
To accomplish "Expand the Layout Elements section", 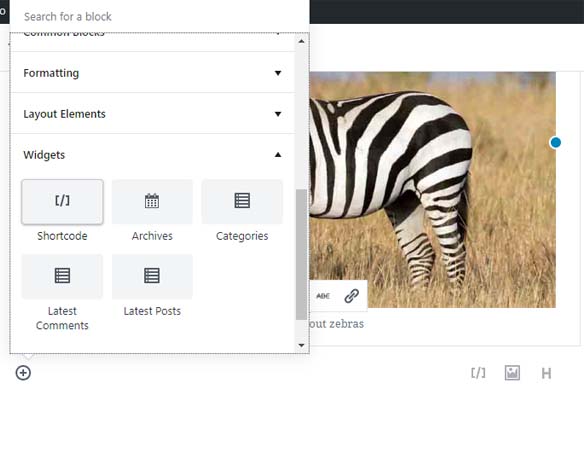I will point(153,114).
